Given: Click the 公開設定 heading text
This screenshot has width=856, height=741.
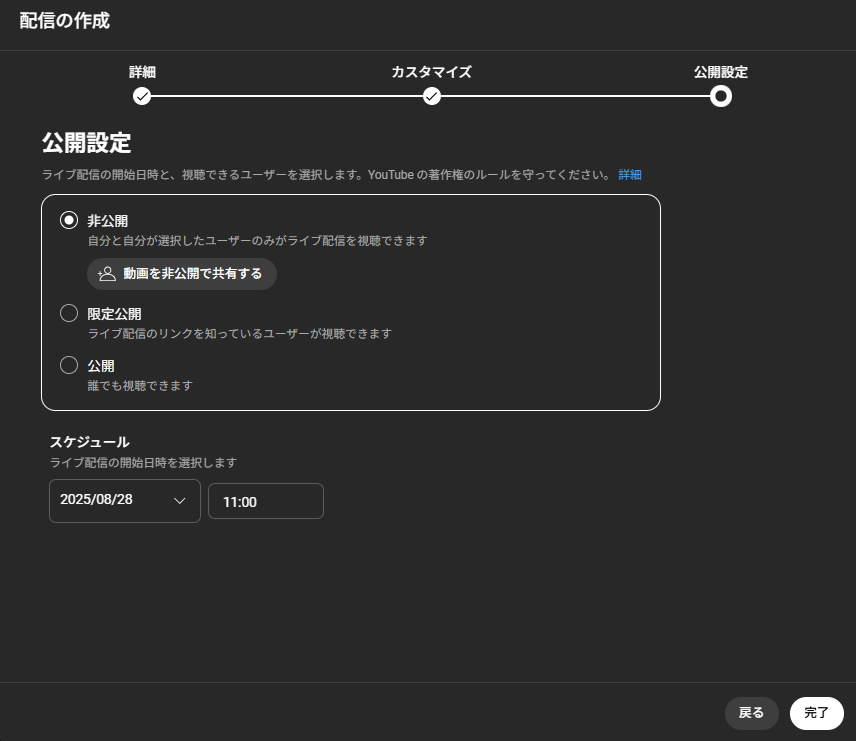Looking at the screenshot, I should pyautogui.click(x=86, y=143).
